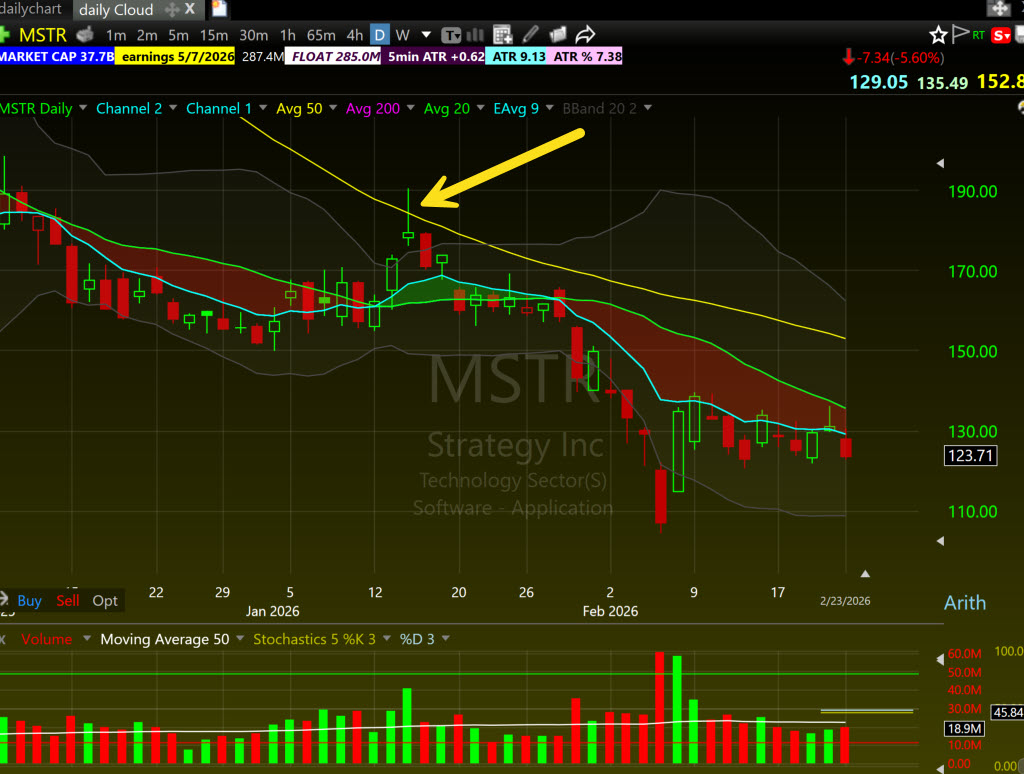Expand the EAvg 9 dropdown
1024x774 pixels.
[549, 108]
